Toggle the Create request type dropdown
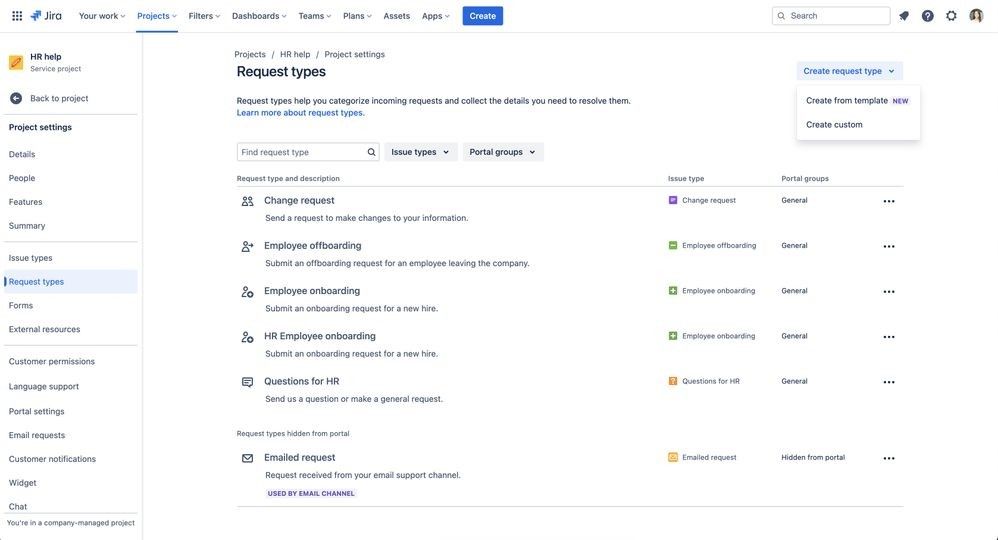 tap(849, 71)
